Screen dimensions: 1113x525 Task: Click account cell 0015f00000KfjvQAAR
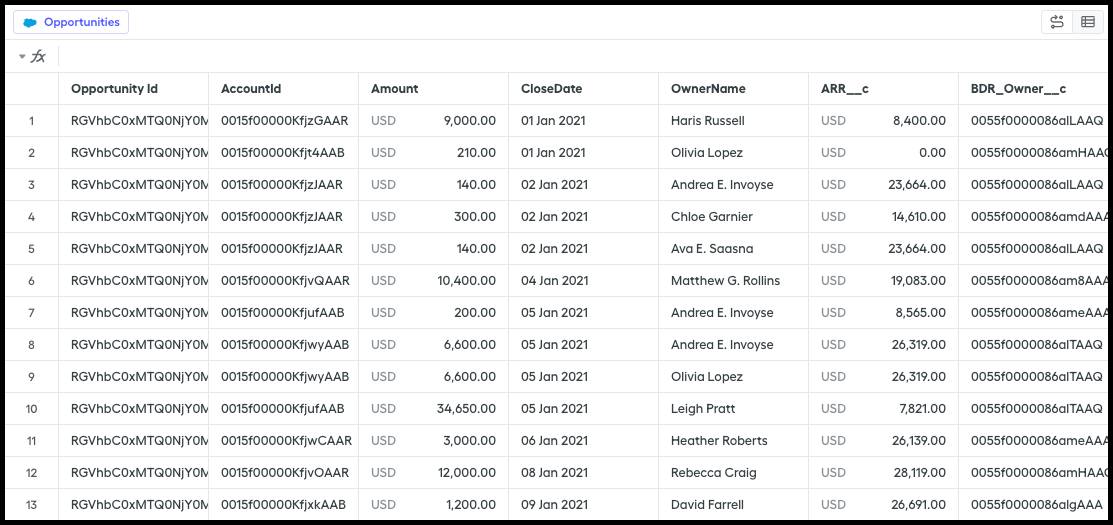tap(284, 281)
